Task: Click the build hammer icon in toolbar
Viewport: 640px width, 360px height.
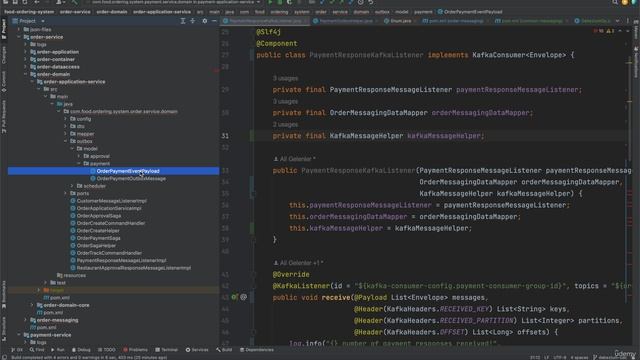Action: click(74, 2)
